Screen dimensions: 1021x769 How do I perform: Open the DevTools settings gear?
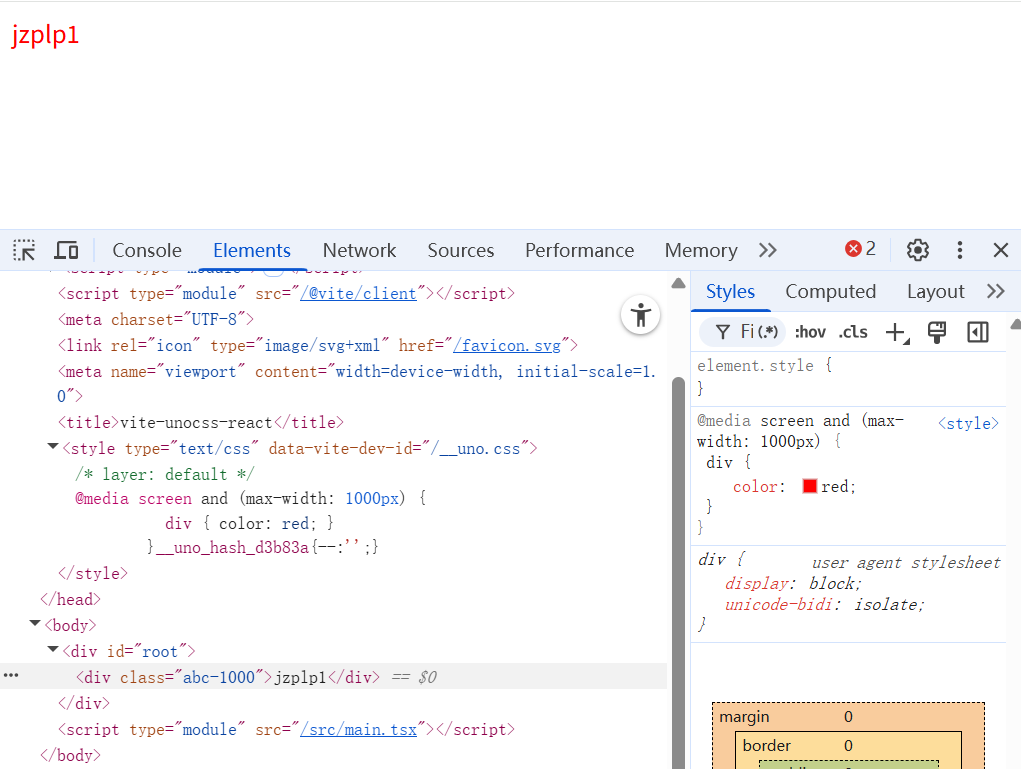click(917, 250)
